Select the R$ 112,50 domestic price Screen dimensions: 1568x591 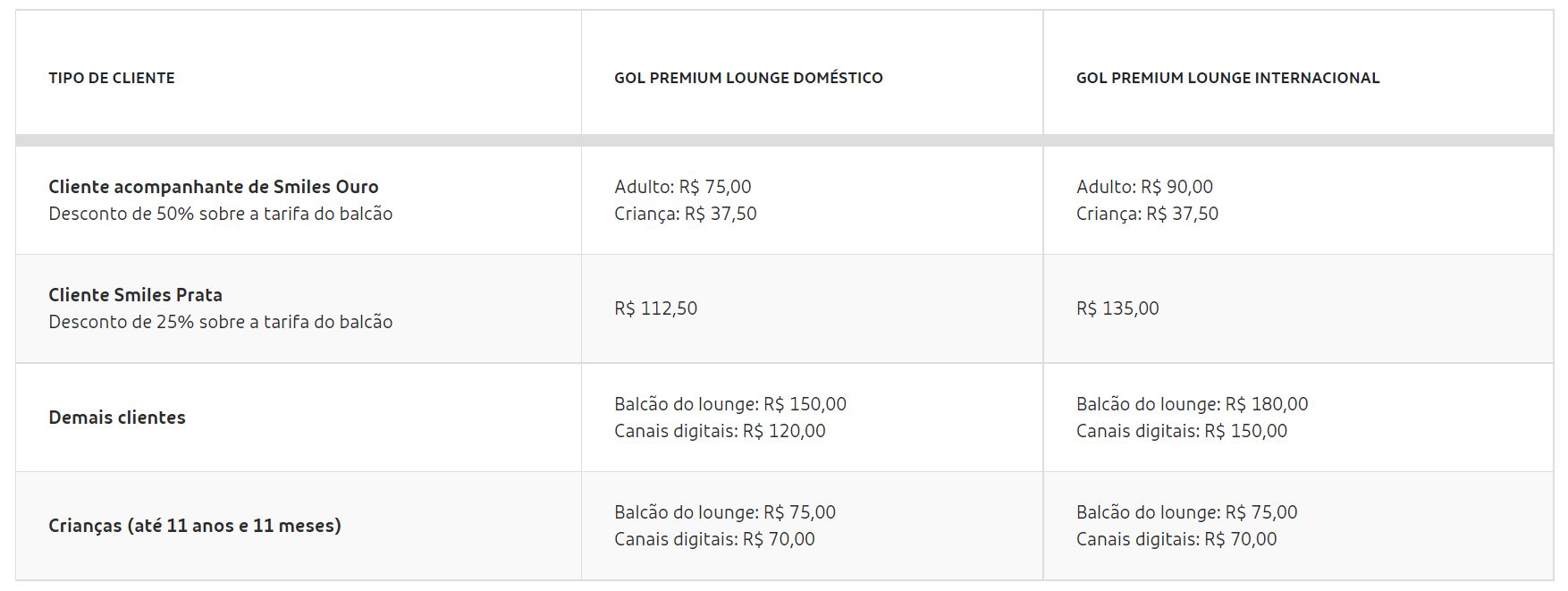click(656, 308)
